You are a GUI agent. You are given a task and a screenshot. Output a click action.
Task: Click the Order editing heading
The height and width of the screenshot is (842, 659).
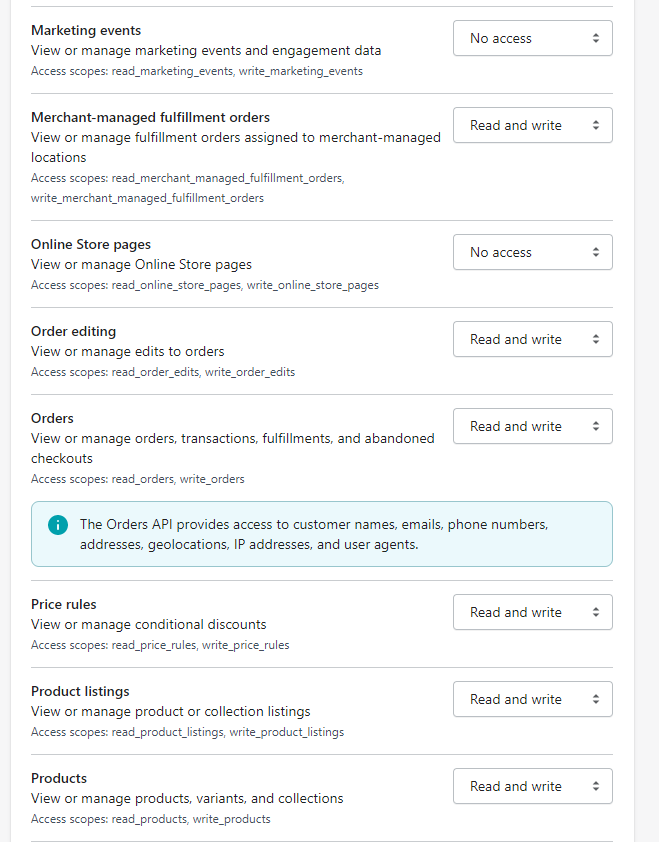[x=73, y=331]
